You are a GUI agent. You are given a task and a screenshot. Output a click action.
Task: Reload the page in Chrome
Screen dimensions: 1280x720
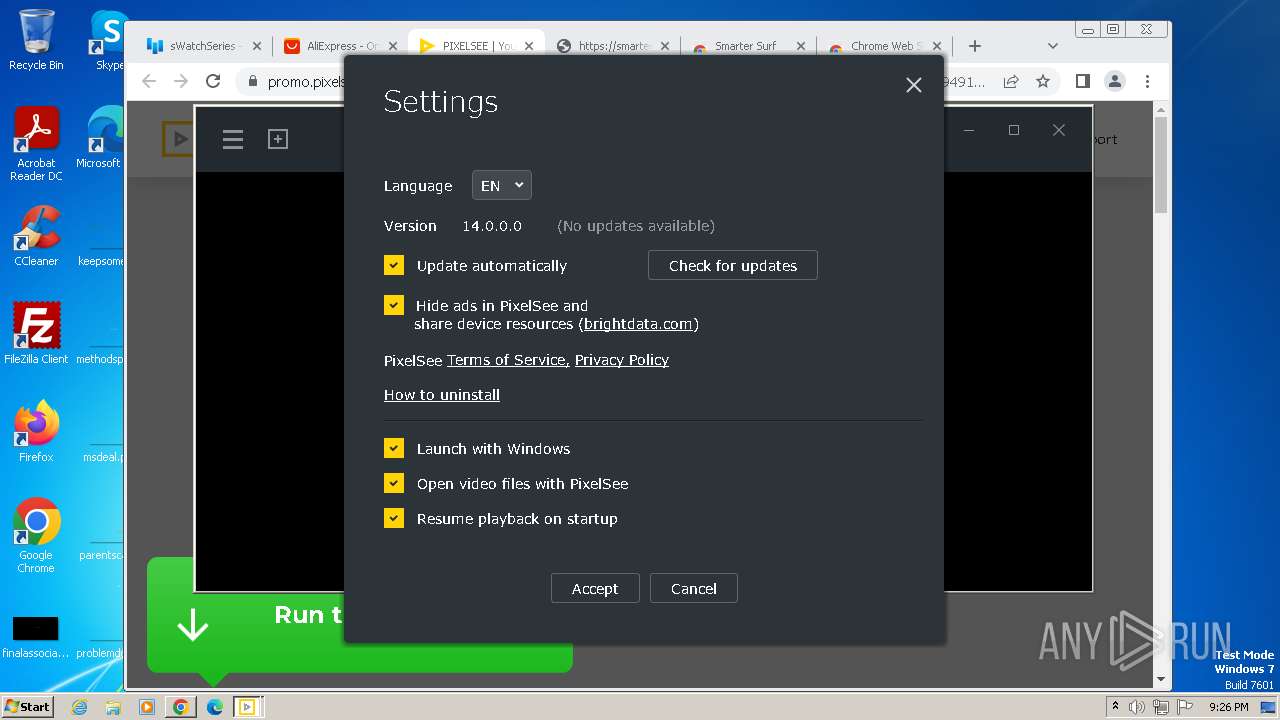coord(213,81)
